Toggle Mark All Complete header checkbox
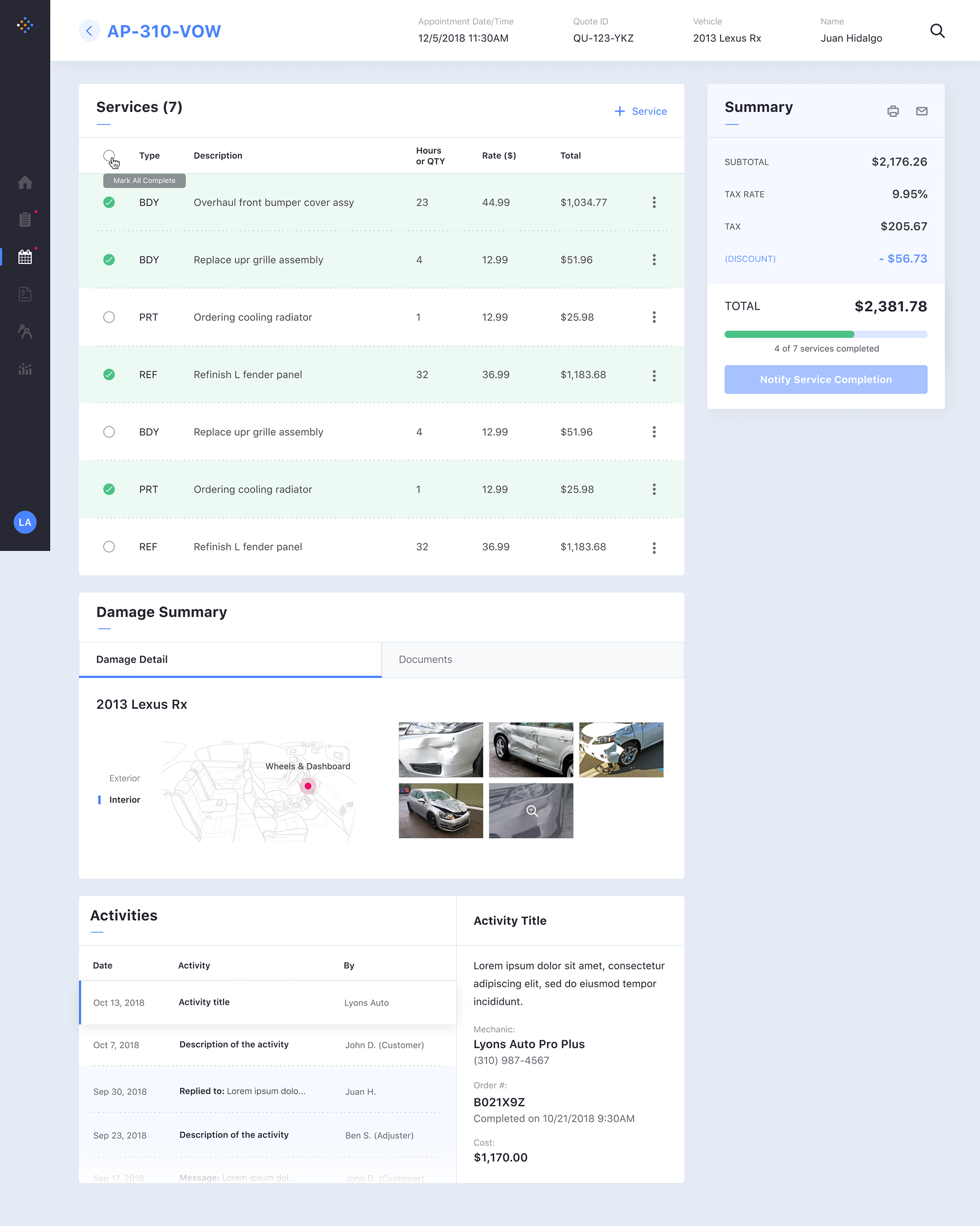Image resolution: width=980 pixels, height=1226 pixels. (x=109, y=155)
